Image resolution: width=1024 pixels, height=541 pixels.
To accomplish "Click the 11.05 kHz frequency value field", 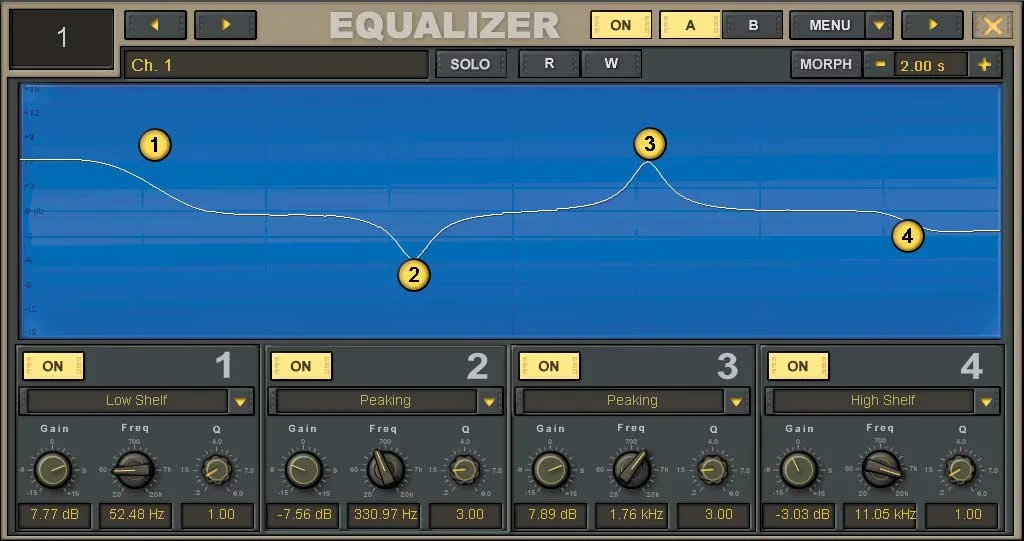I will click(881, 515).
